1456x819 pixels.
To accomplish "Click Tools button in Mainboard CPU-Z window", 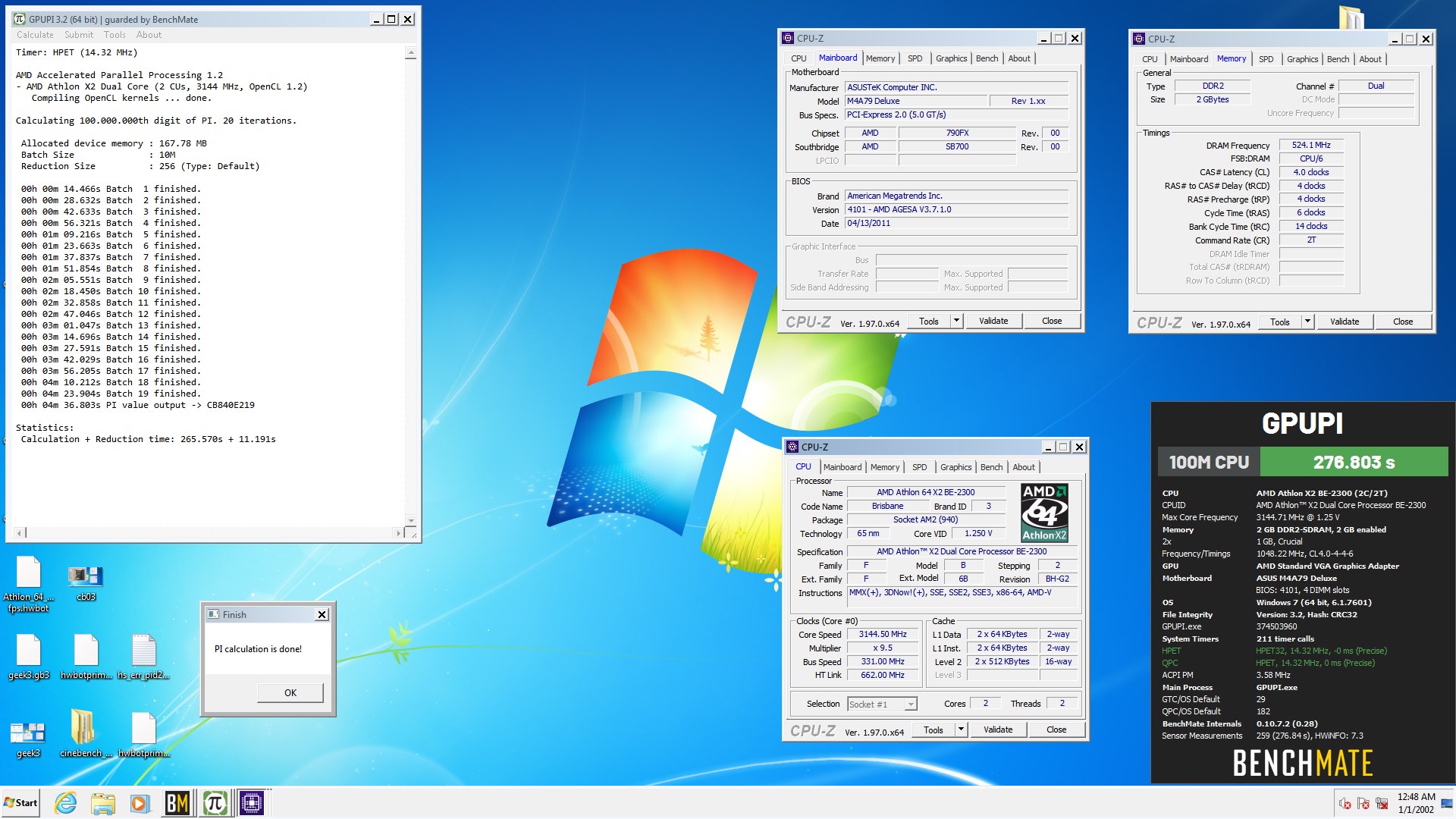I will click(929, 321).
